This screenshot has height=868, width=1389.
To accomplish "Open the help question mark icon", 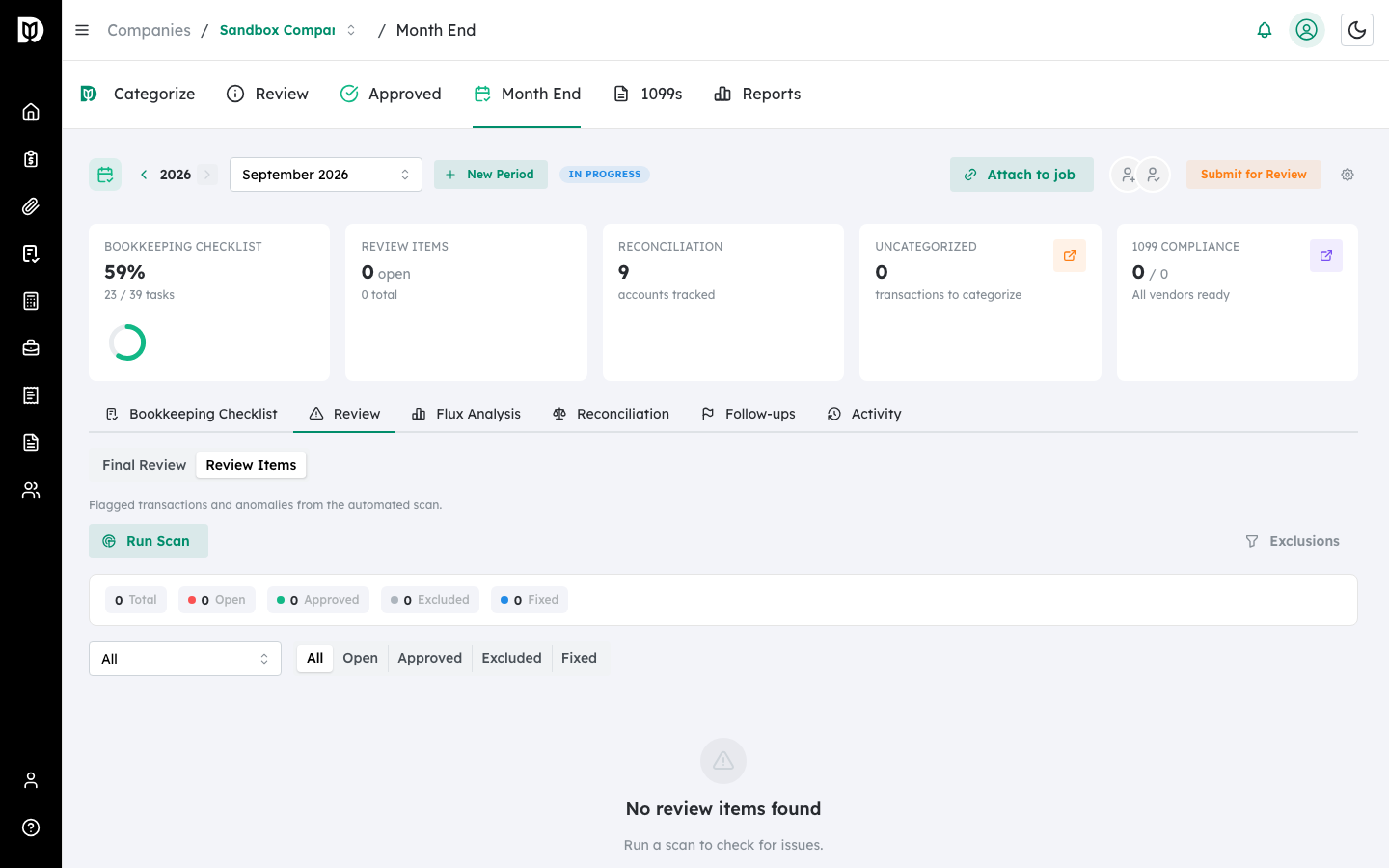I will [31, 827].
